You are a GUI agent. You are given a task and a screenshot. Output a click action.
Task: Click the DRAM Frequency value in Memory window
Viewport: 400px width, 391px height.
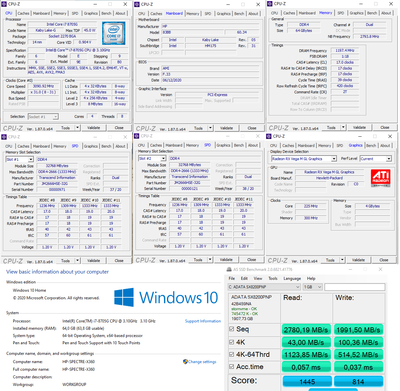tap(345, 51)
